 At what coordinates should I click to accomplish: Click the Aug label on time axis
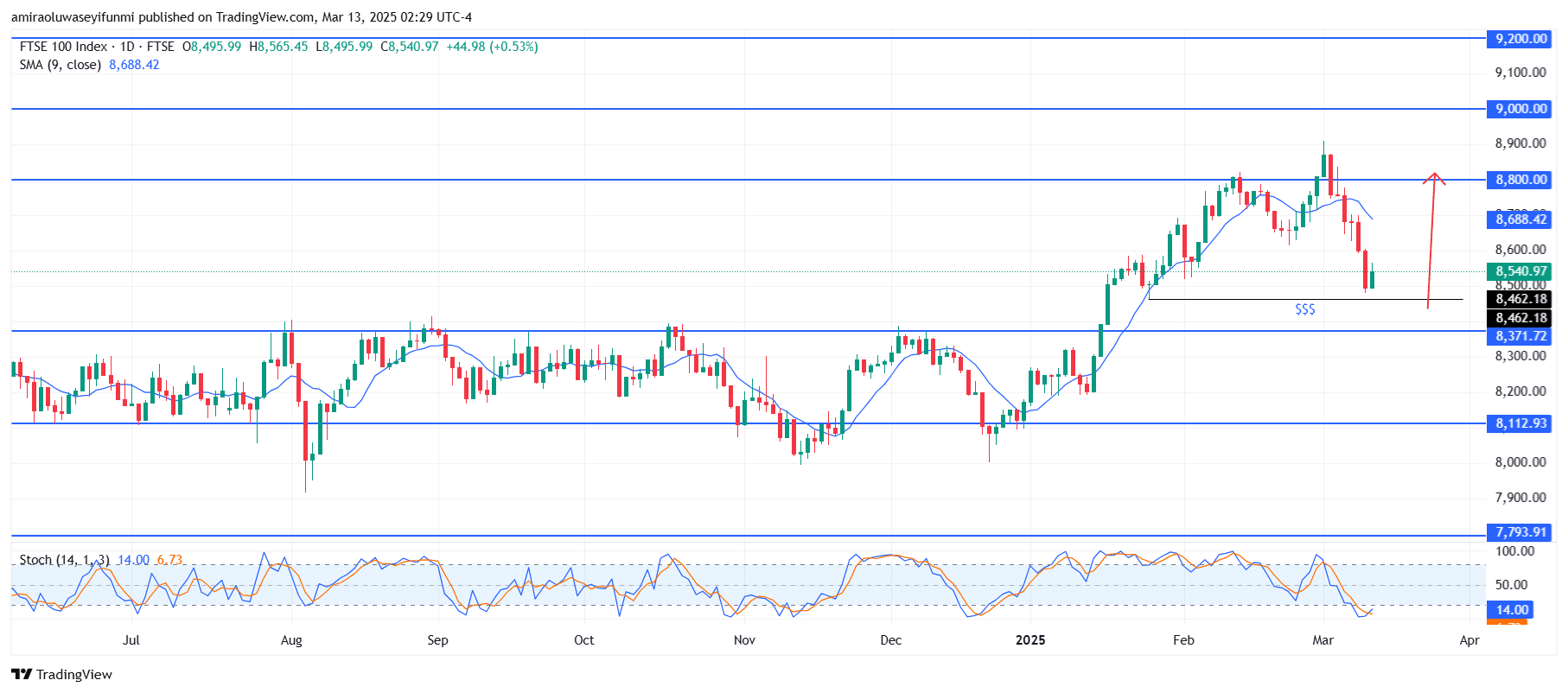point(292,640)
